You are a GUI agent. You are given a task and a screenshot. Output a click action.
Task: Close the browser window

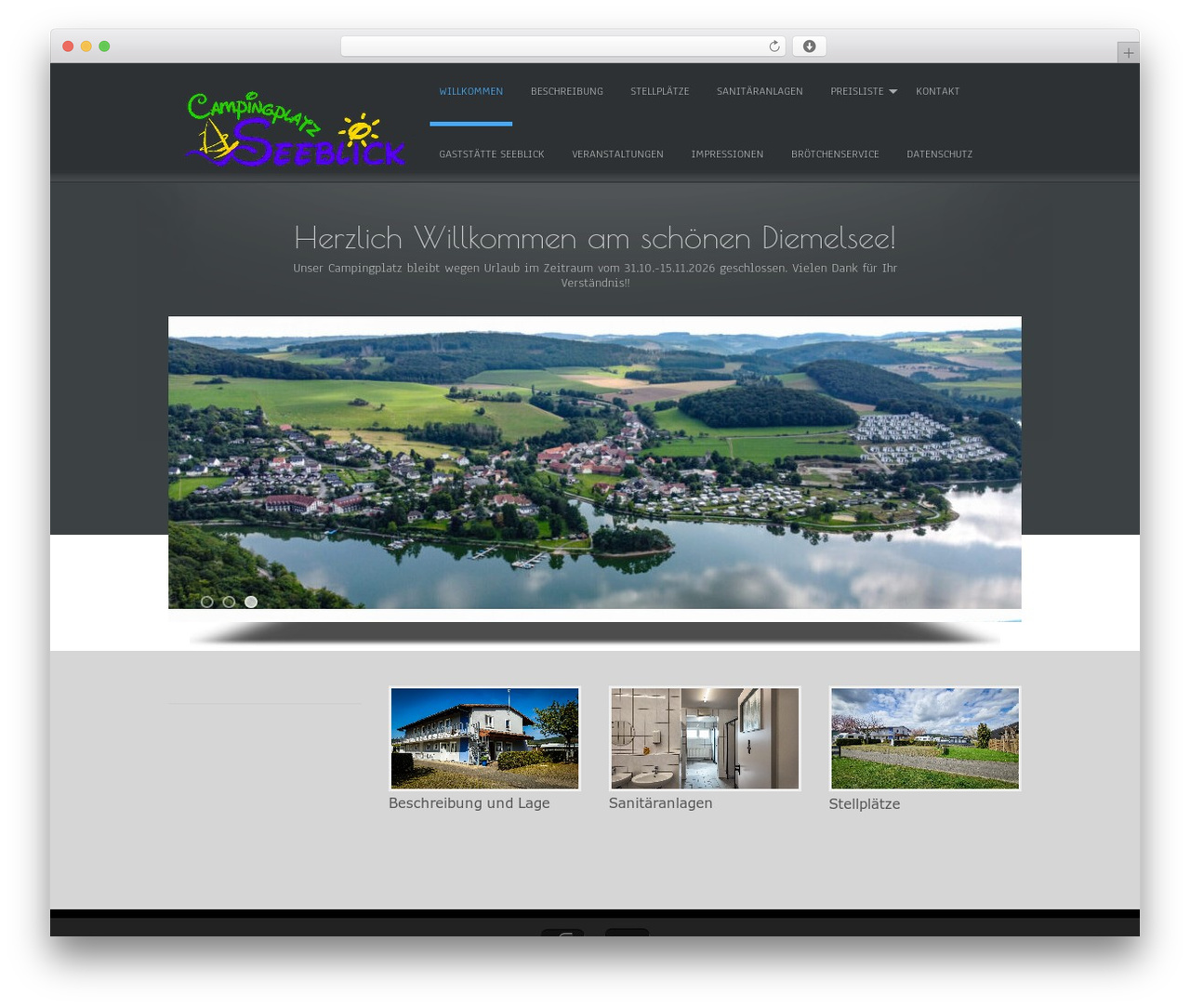pyautogui.click(x=68, y=46)
